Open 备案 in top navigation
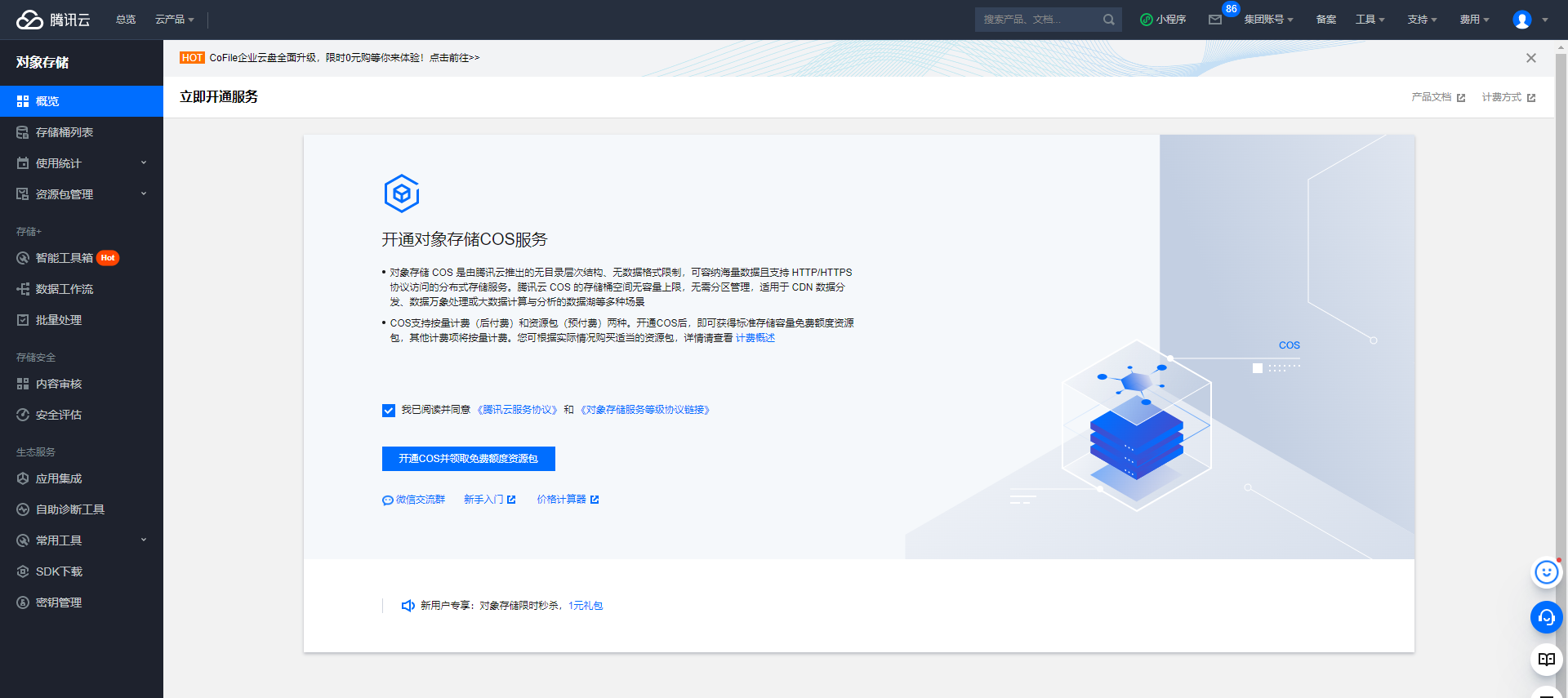 coord(1326,20)
